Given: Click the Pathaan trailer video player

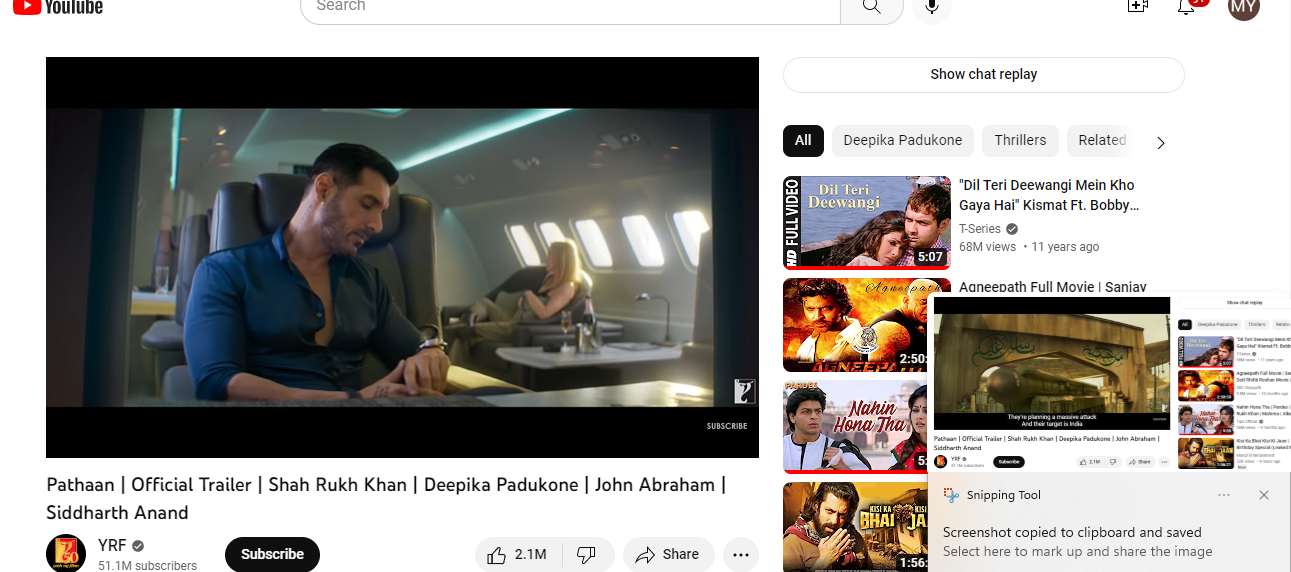Looking at the screenshot, I should [402, 257].
